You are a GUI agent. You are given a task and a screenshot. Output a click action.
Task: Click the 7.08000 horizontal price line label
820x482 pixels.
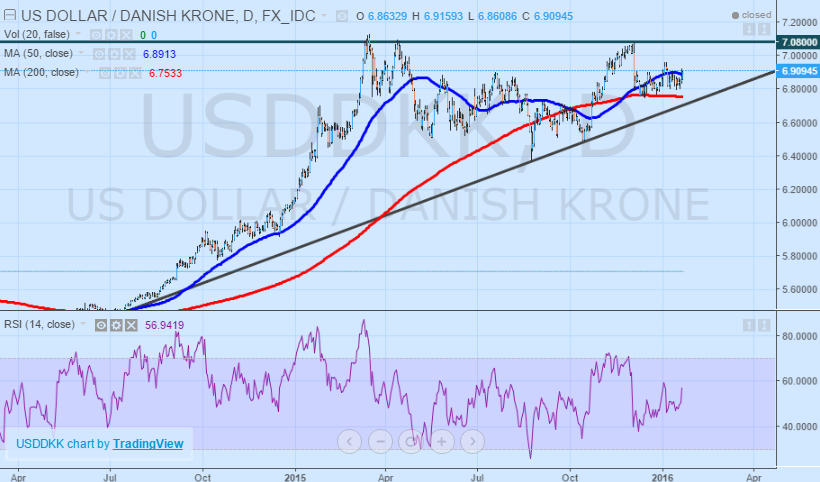[796, 43]
